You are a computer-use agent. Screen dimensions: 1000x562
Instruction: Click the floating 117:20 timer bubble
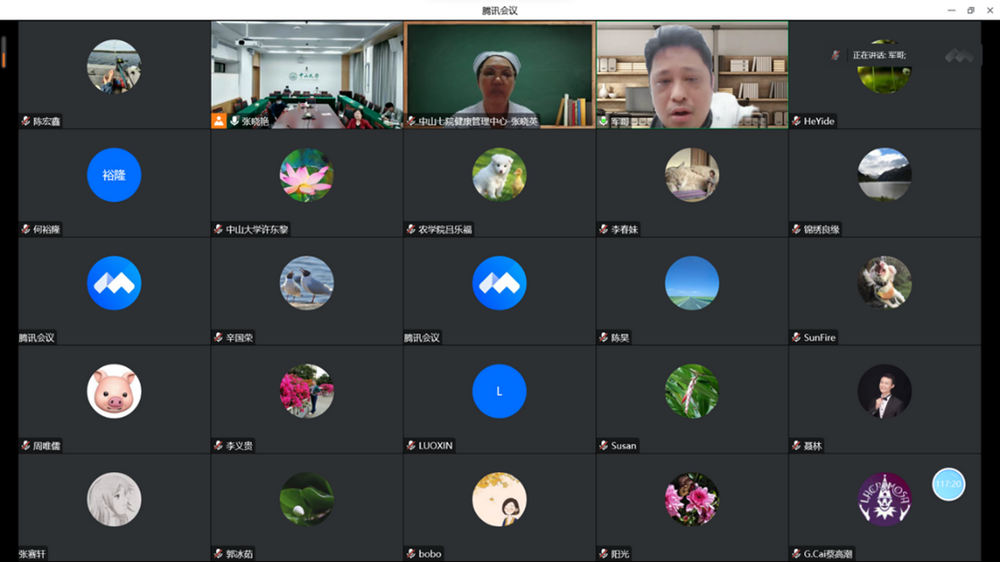coord(948,484)
